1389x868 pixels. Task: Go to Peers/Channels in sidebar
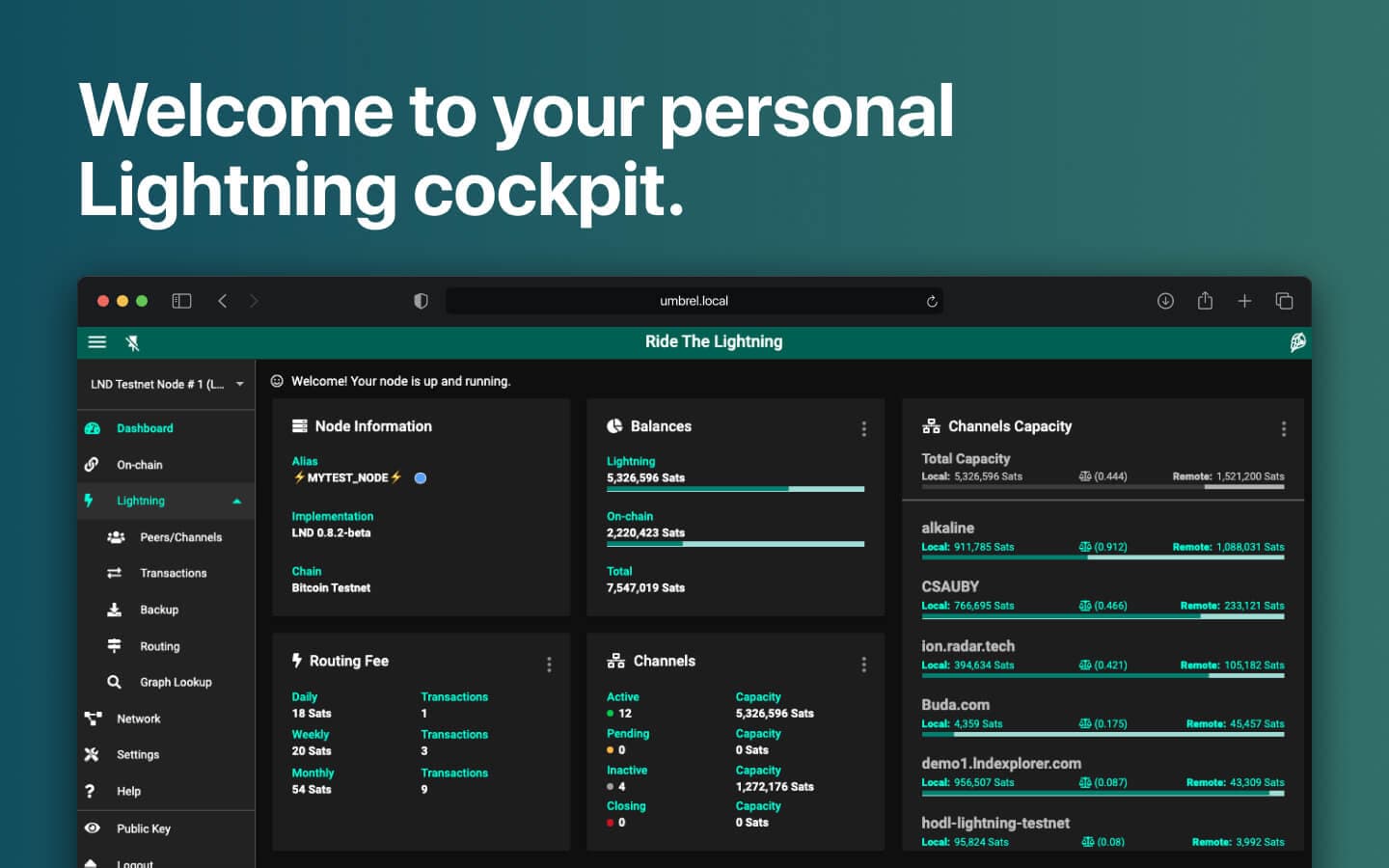coord(180,537)
